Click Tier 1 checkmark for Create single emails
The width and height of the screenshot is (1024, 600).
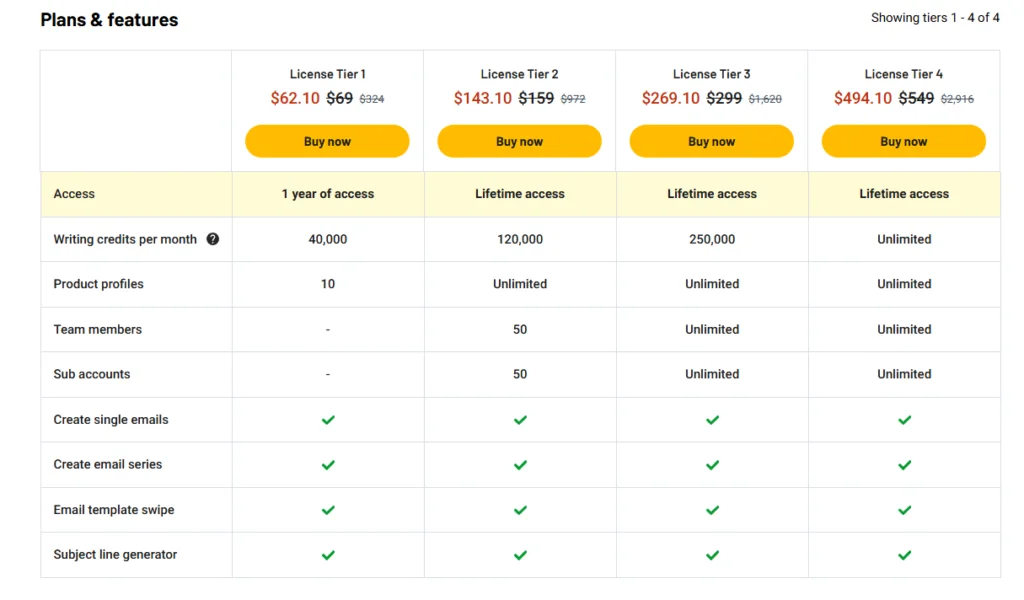(328, 420)
